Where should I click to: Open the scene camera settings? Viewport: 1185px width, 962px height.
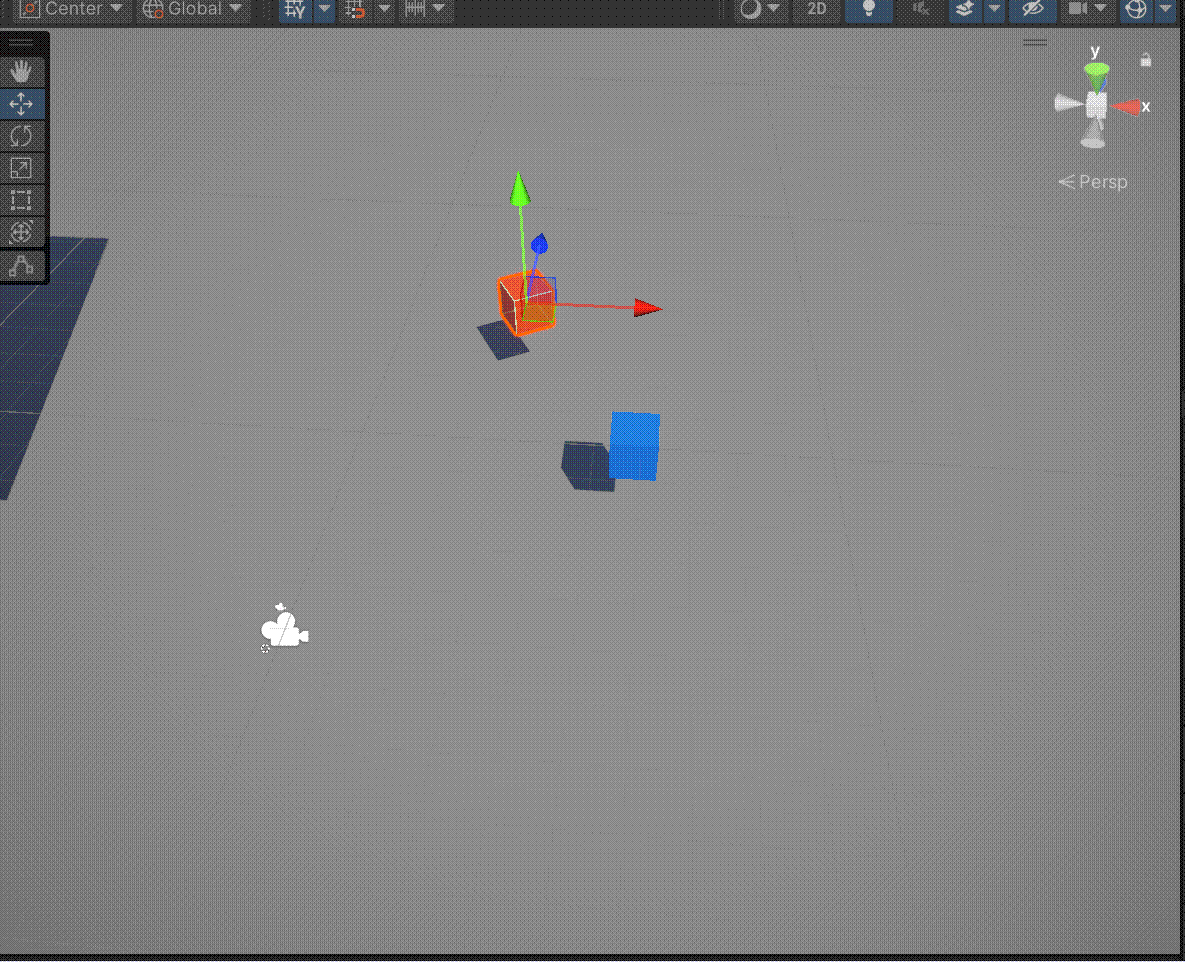tap(1087, 10)
